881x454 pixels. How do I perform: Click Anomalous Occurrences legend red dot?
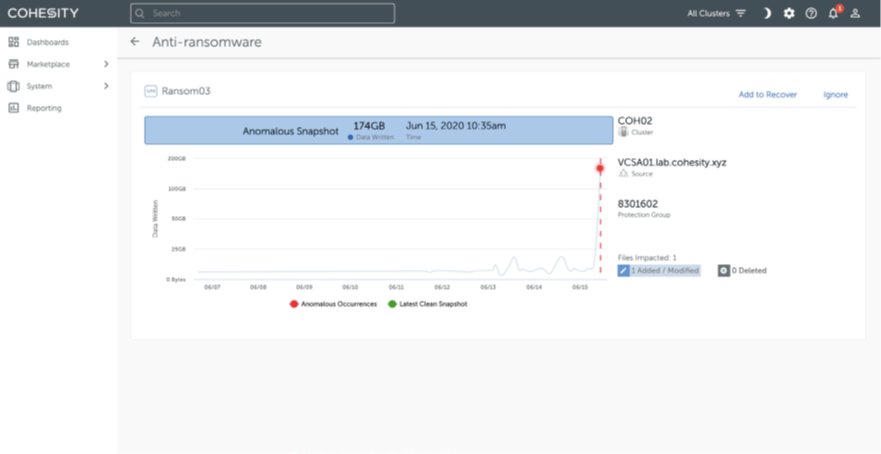click(x=294, y=304)
